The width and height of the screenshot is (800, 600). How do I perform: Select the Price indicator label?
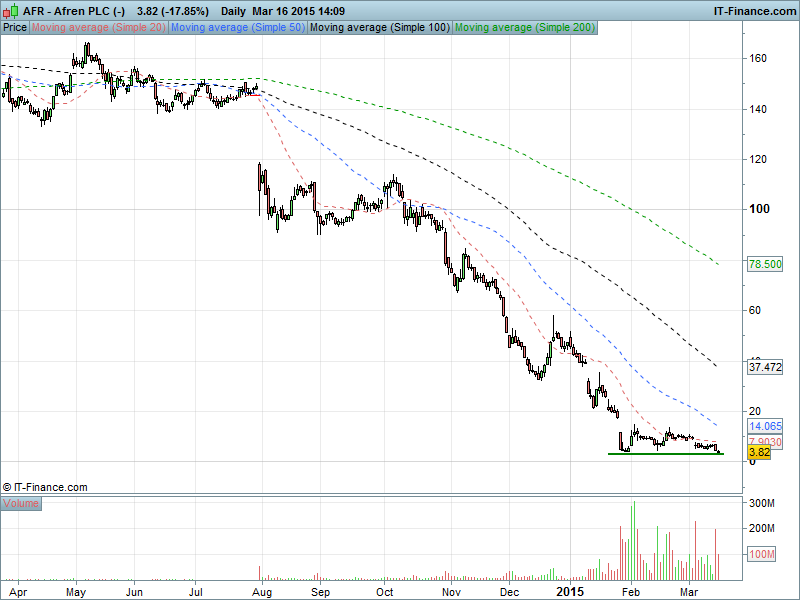tap(15, 28)
